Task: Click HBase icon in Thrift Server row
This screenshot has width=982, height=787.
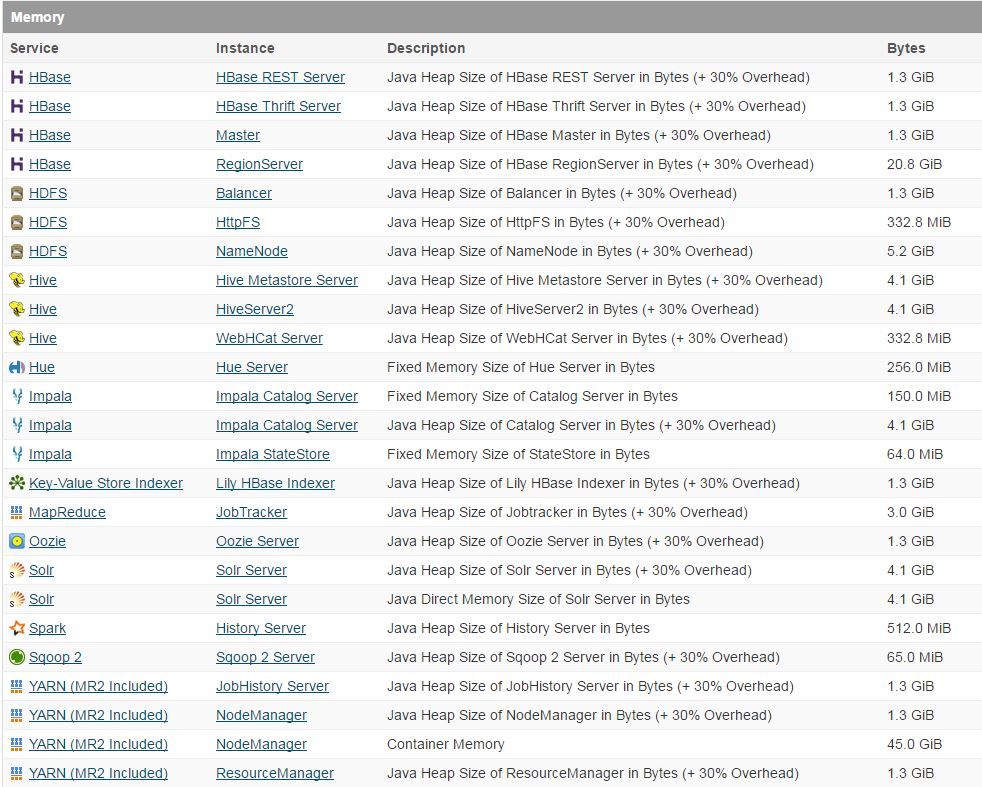Action: coord(17,106)
